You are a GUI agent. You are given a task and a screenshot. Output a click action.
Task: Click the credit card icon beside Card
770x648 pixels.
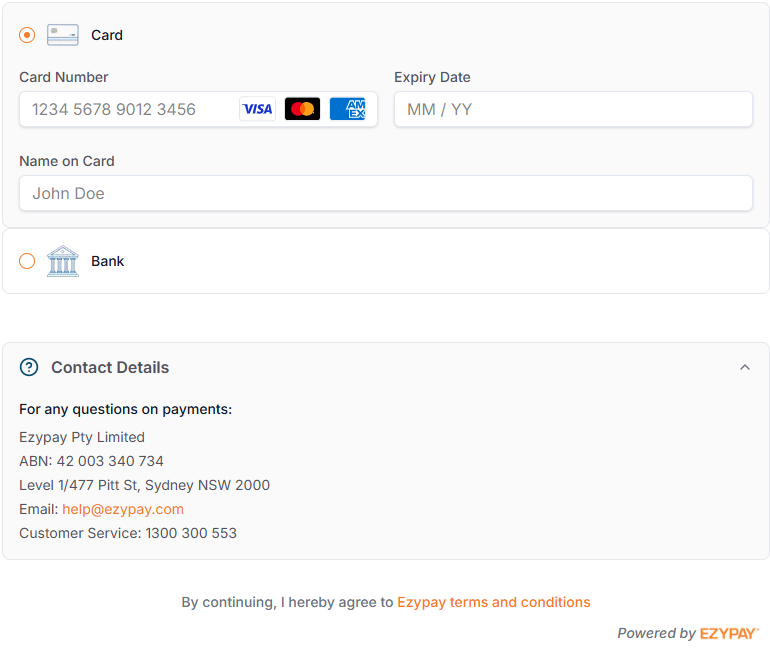(x=63, y=35)
